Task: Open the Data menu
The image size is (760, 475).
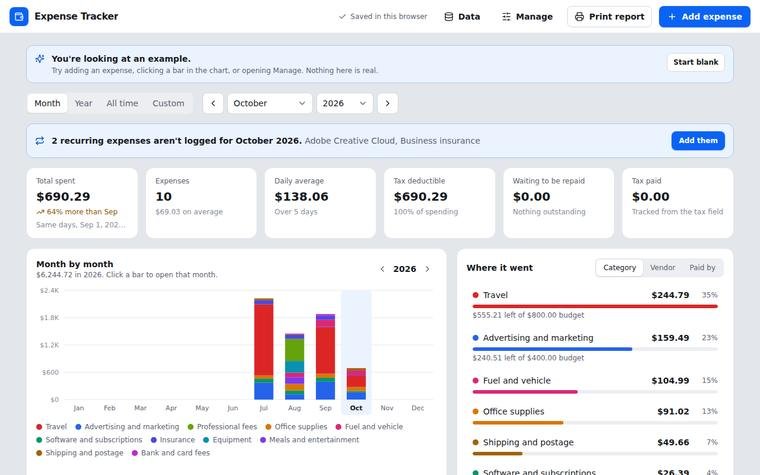Action: click(x=462, y=16)
